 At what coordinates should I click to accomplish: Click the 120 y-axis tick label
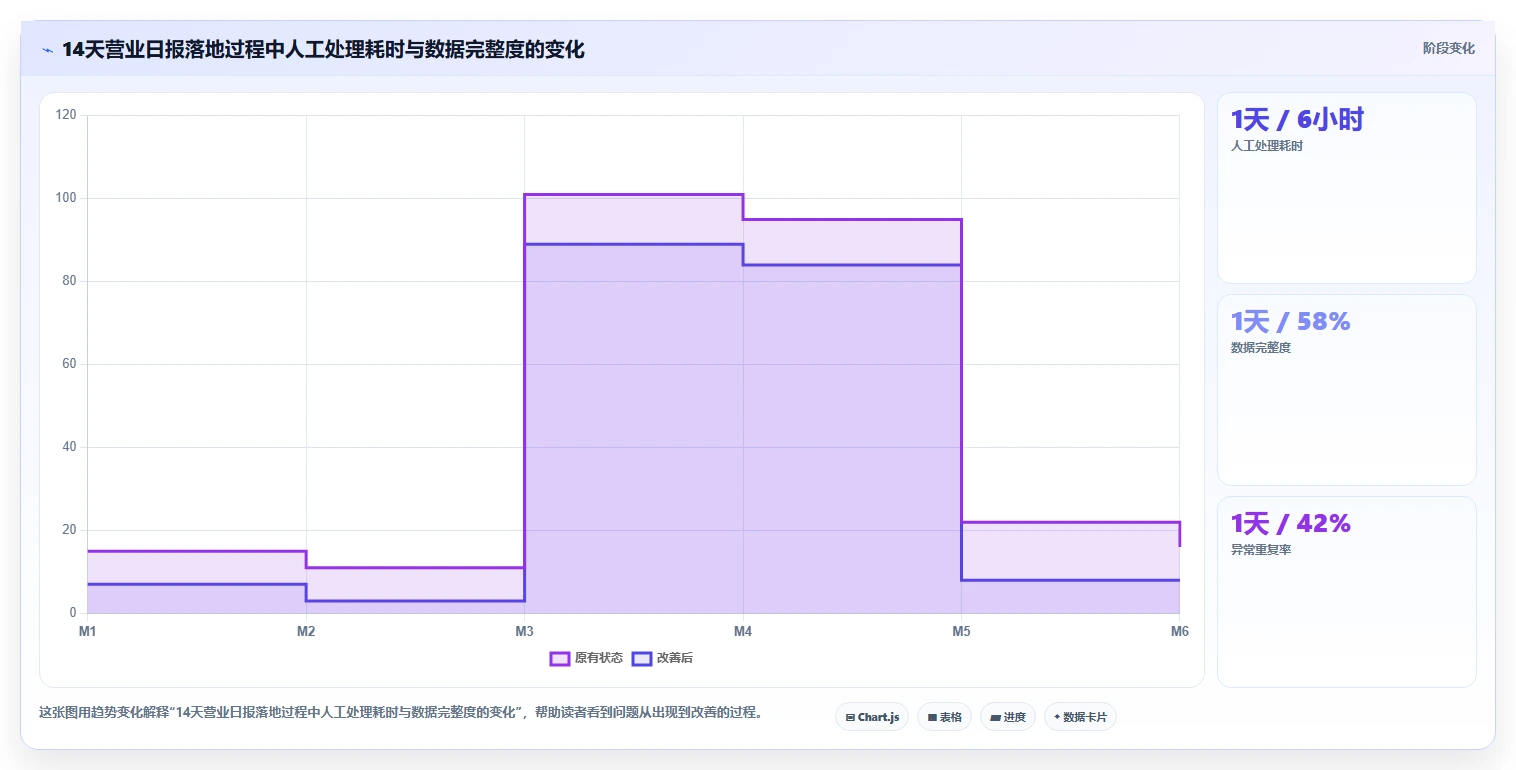tap(66, 115)
